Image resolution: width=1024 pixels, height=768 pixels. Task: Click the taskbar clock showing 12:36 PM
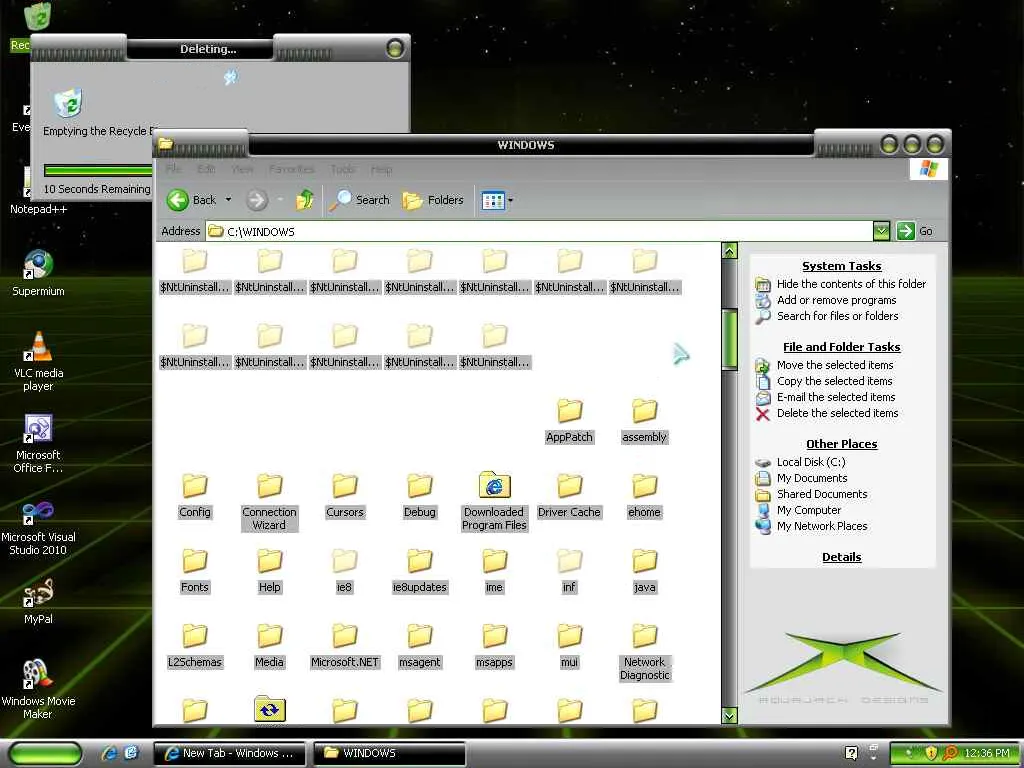click(986, 754)
